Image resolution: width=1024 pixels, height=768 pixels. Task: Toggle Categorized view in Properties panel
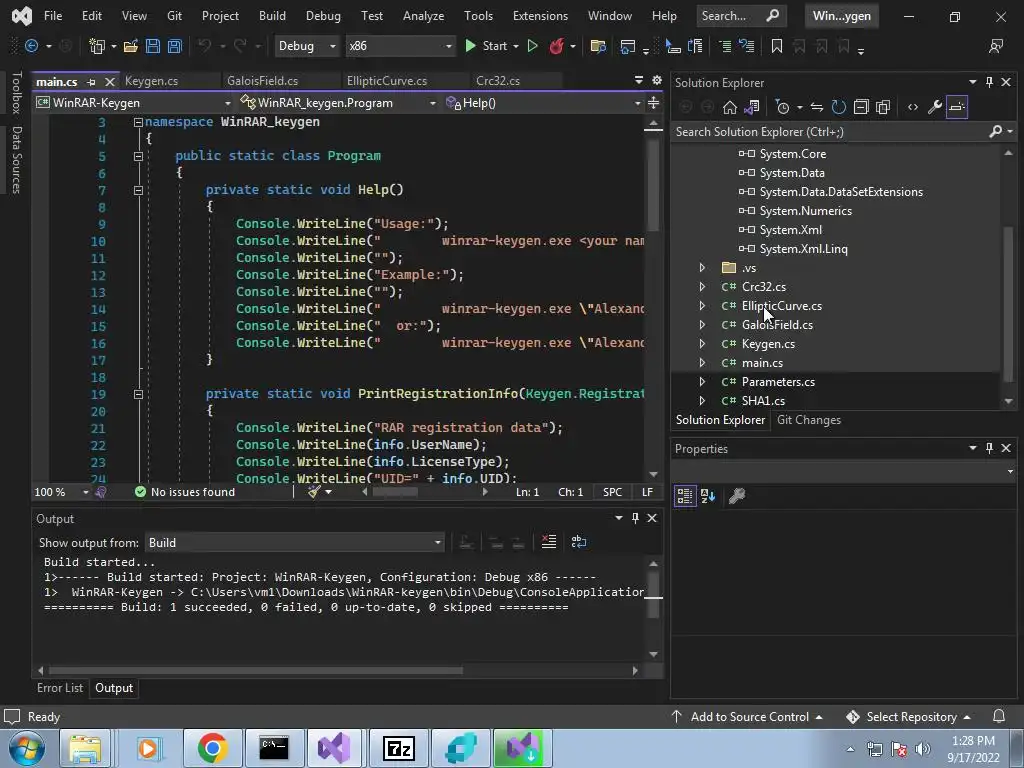tap(684, 496)
